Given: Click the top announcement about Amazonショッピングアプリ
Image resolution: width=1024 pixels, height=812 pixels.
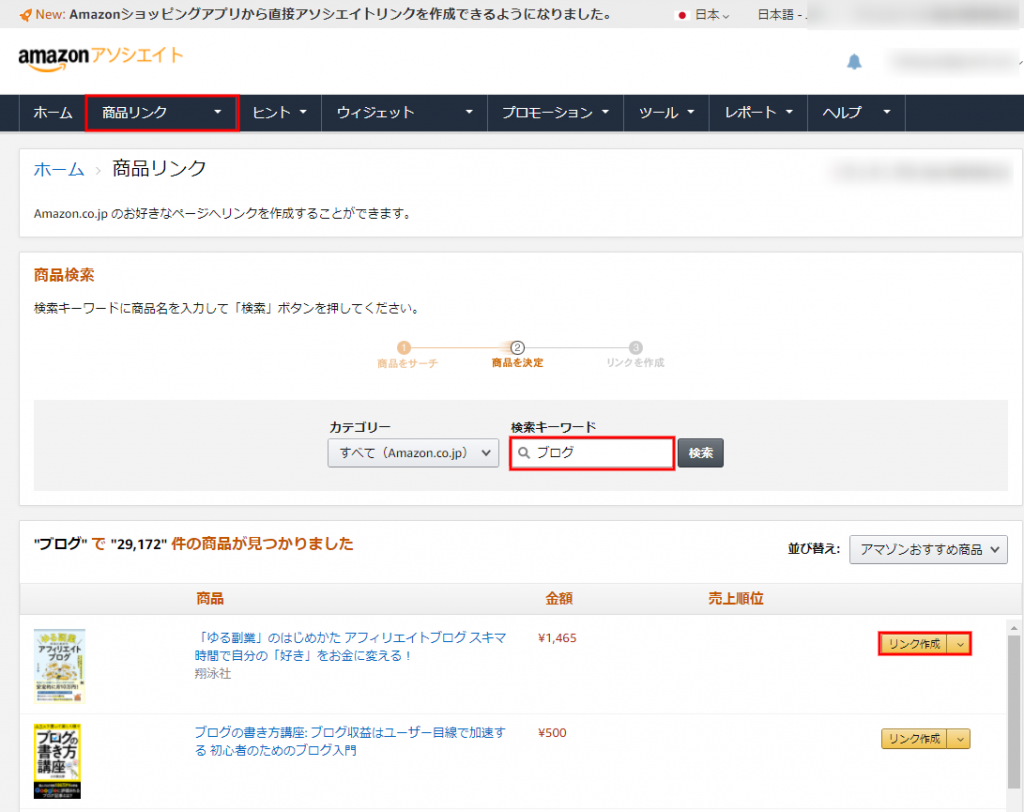Looking at the screenshot, I should click(x=340, y=14).
